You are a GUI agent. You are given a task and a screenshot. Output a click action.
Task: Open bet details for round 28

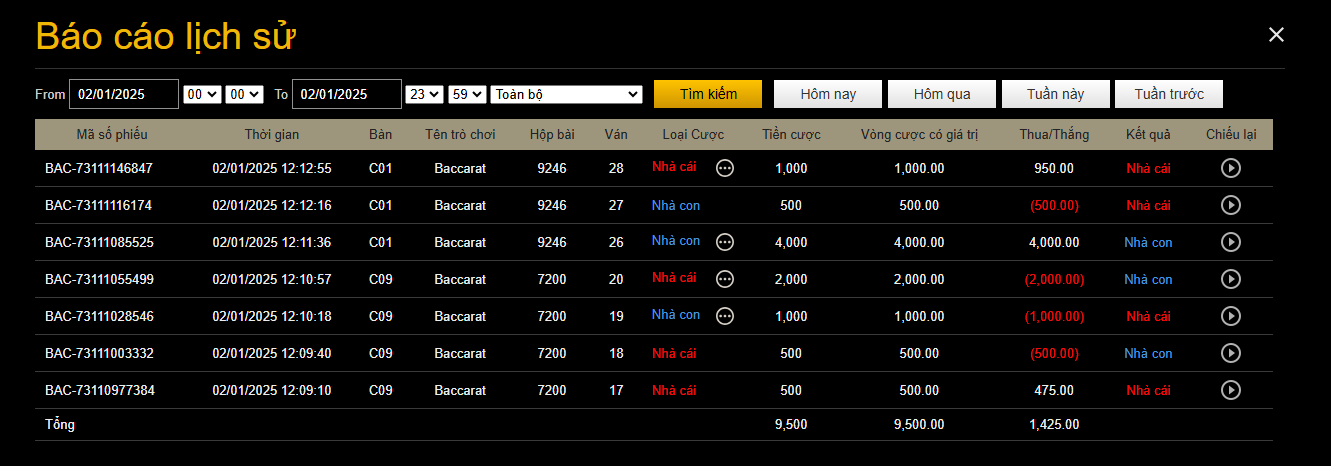tap(725, 168)
